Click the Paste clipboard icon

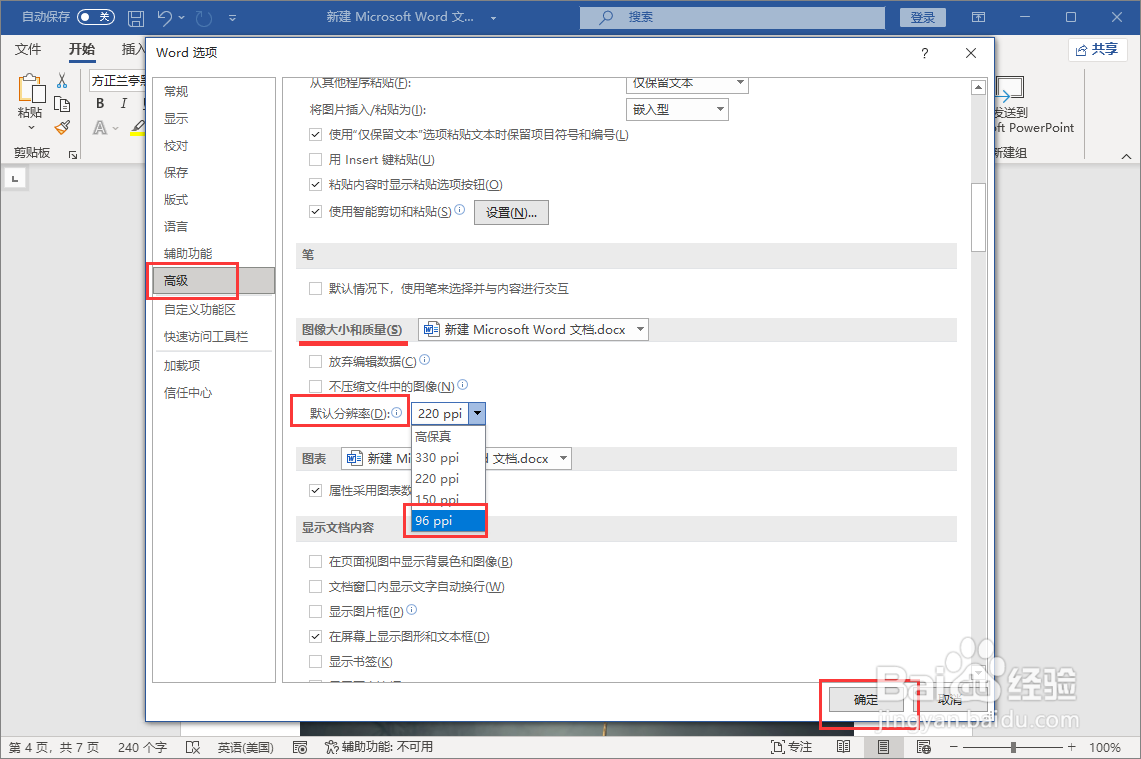click(x=31, y=89)
